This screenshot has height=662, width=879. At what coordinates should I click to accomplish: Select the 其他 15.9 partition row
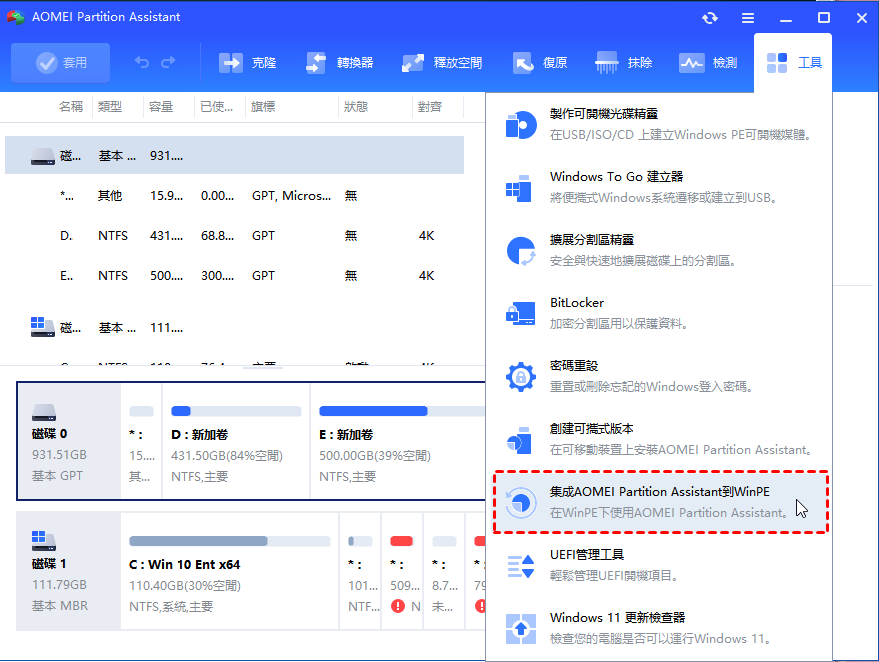[x=234, y=196]
